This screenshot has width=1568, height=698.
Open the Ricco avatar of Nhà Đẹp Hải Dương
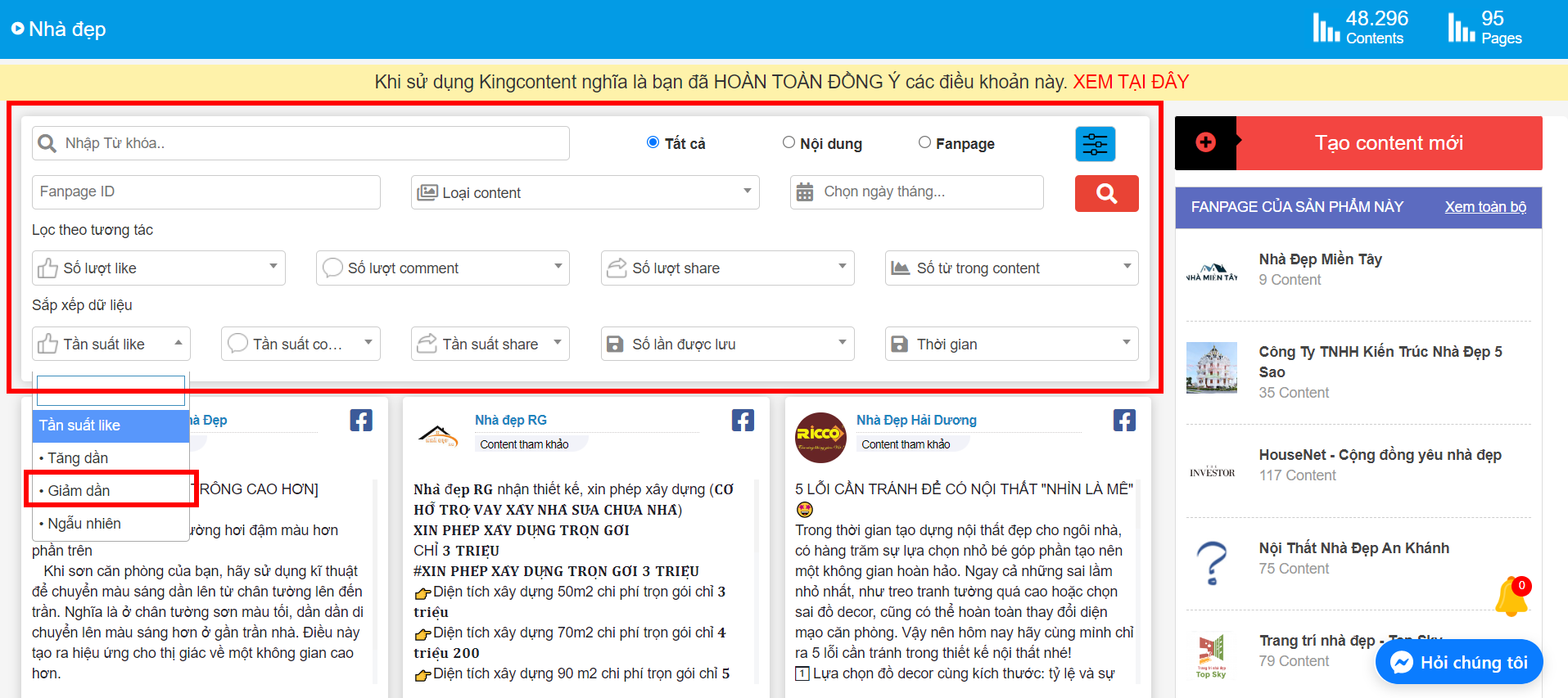(x=820, y=437)
